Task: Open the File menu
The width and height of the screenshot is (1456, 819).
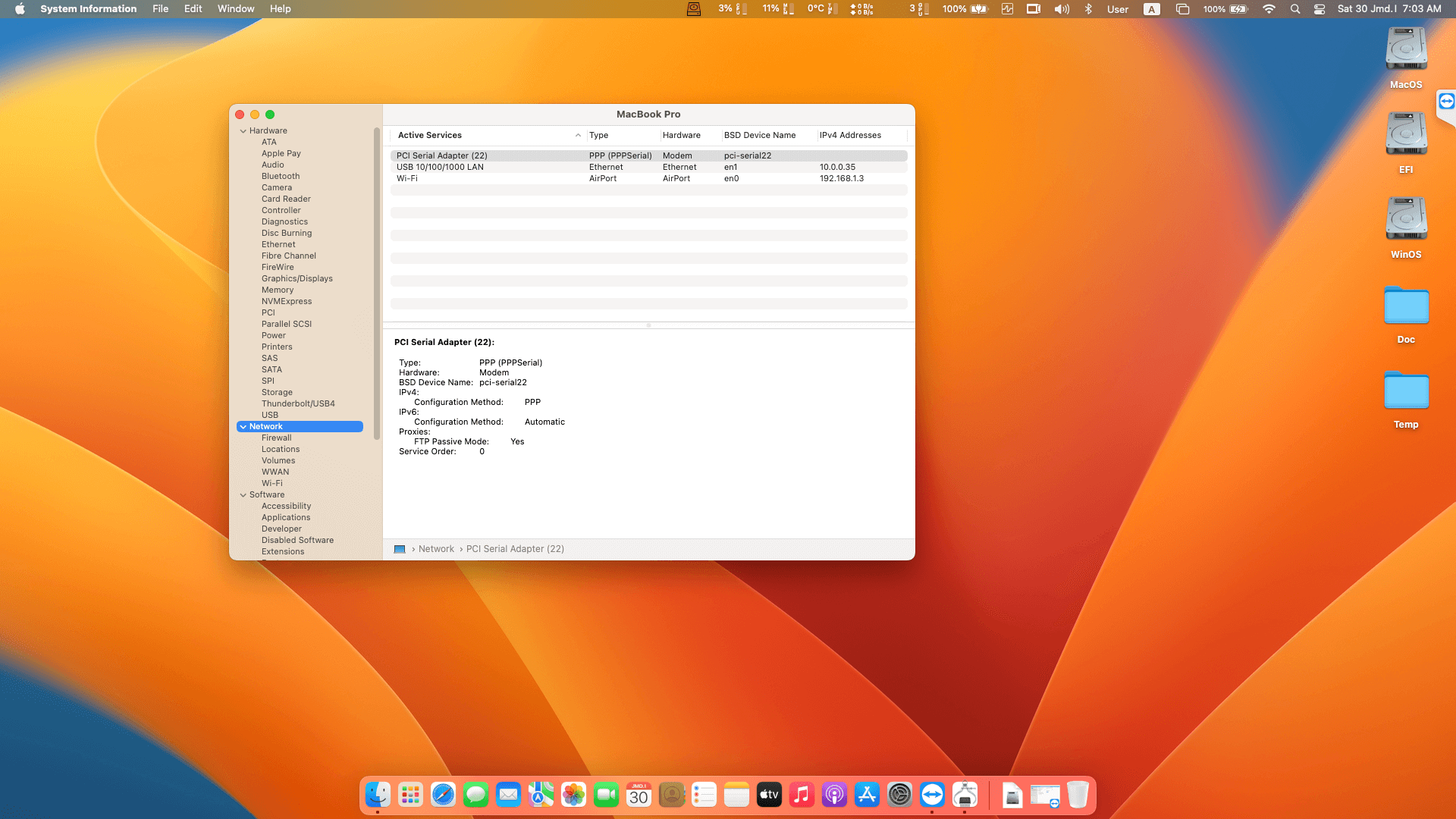Action: 160,9
